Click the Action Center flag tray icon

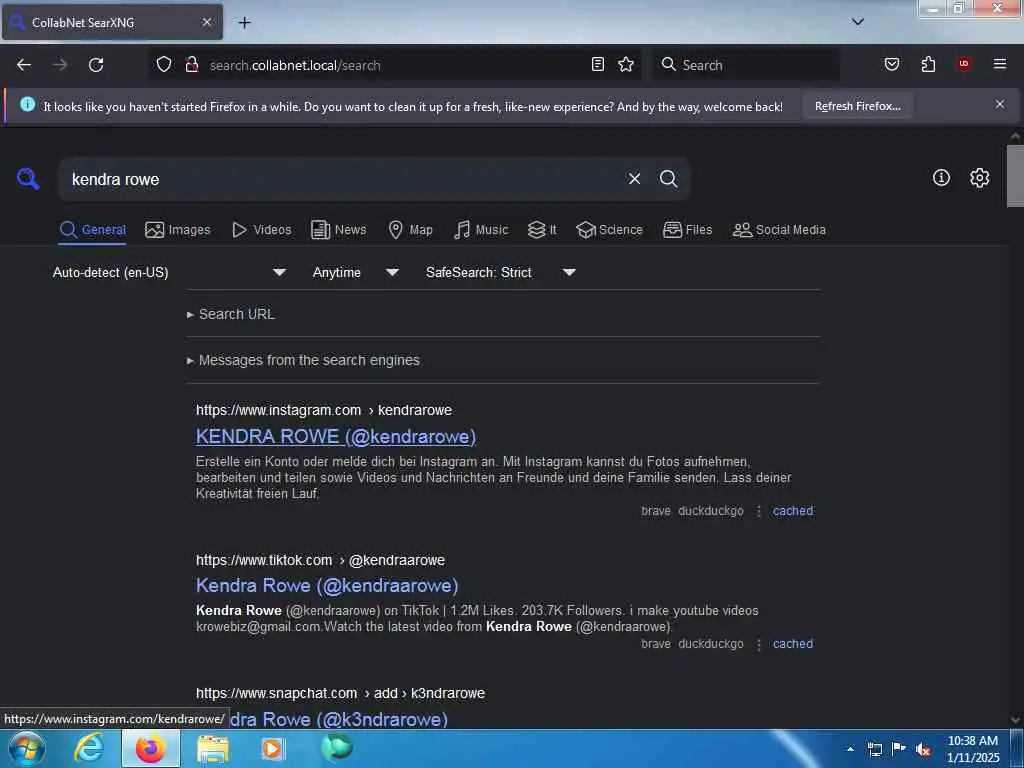coord(899,749)
